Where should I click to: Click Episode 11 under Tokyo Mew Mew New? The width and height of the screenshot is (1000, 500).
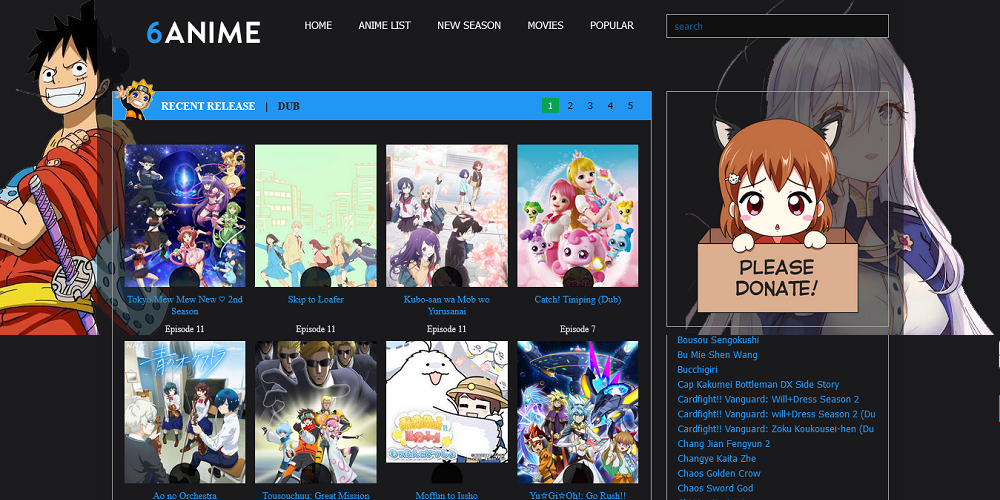coord(185,329)
